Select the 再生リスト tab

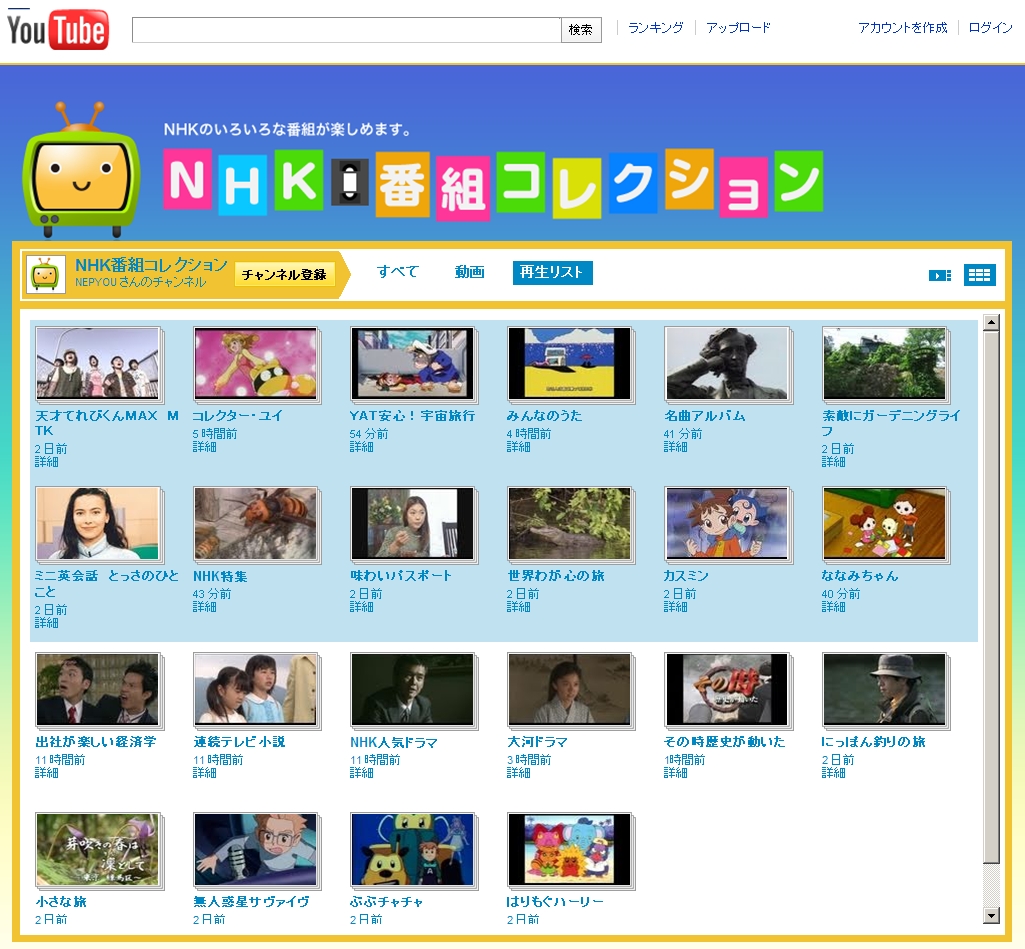pyautogui.click(x=552, y=273)
